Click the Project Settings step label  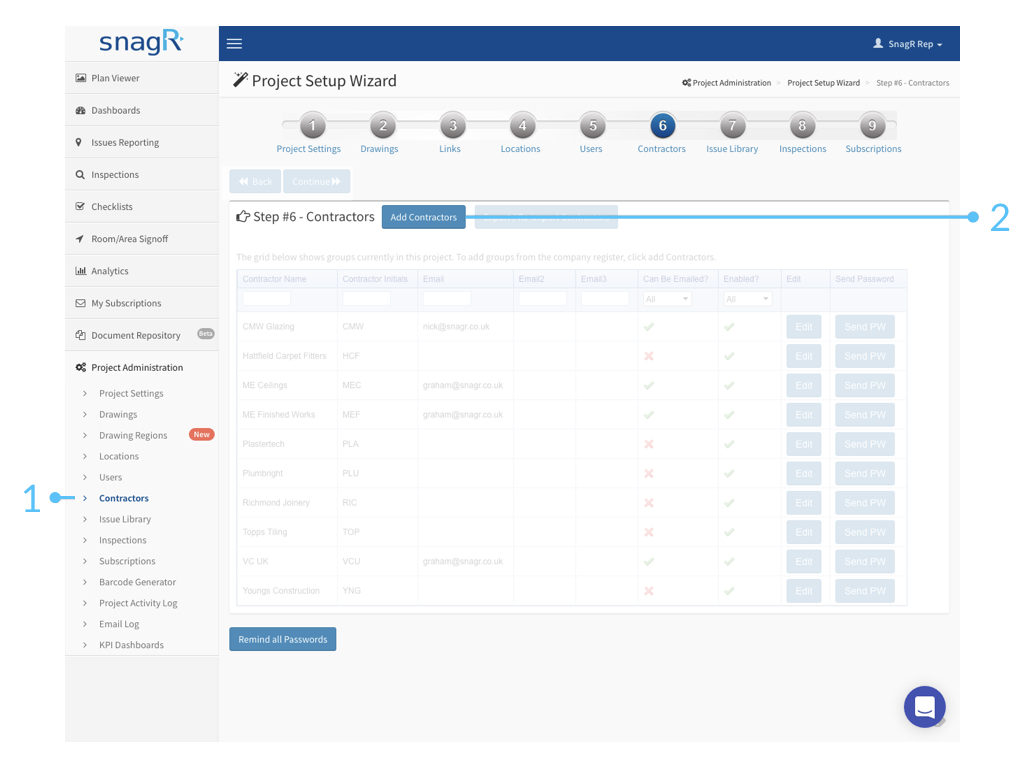308,149
